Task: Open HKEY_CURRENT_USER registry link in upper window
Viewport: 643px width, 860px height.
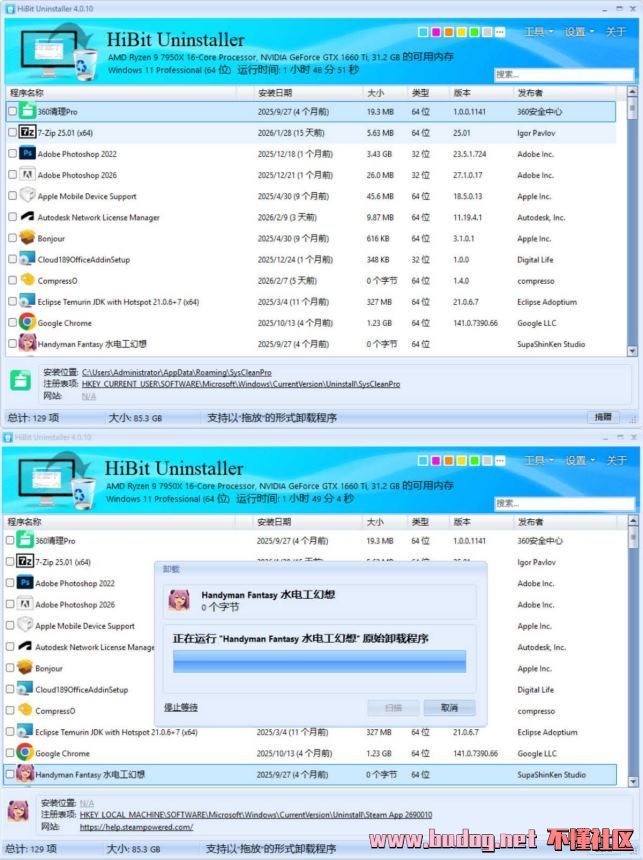Action: (241, 384)
